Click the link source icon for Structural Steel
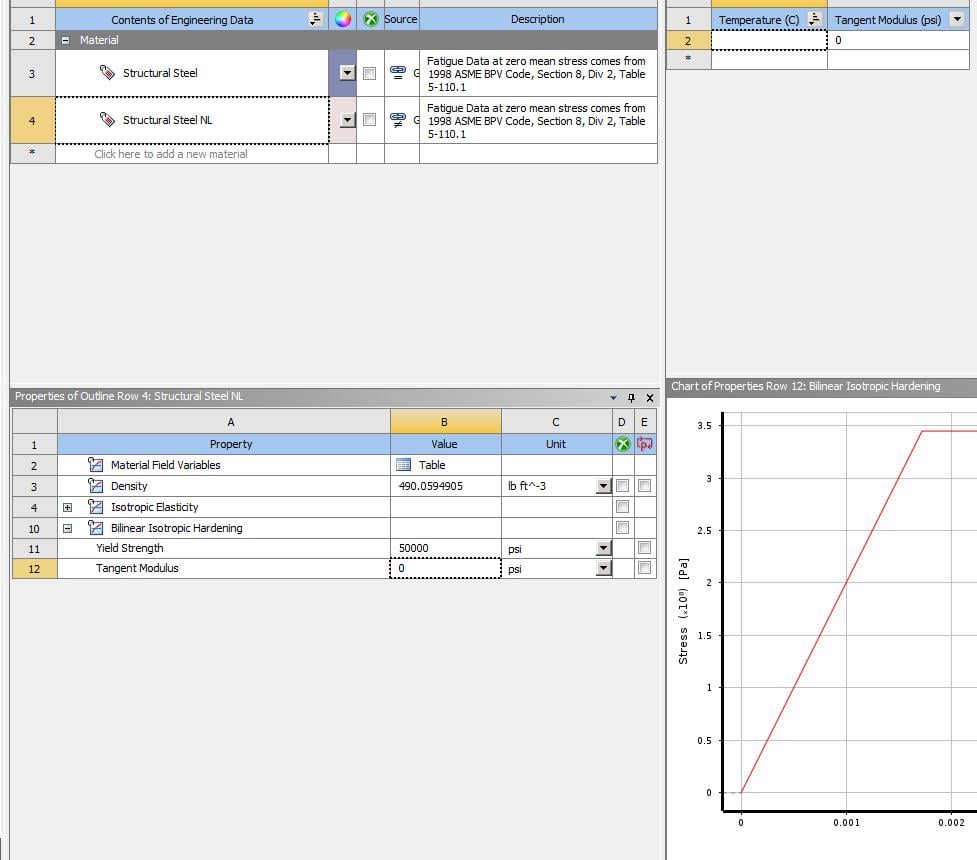 tap(398, 72)
